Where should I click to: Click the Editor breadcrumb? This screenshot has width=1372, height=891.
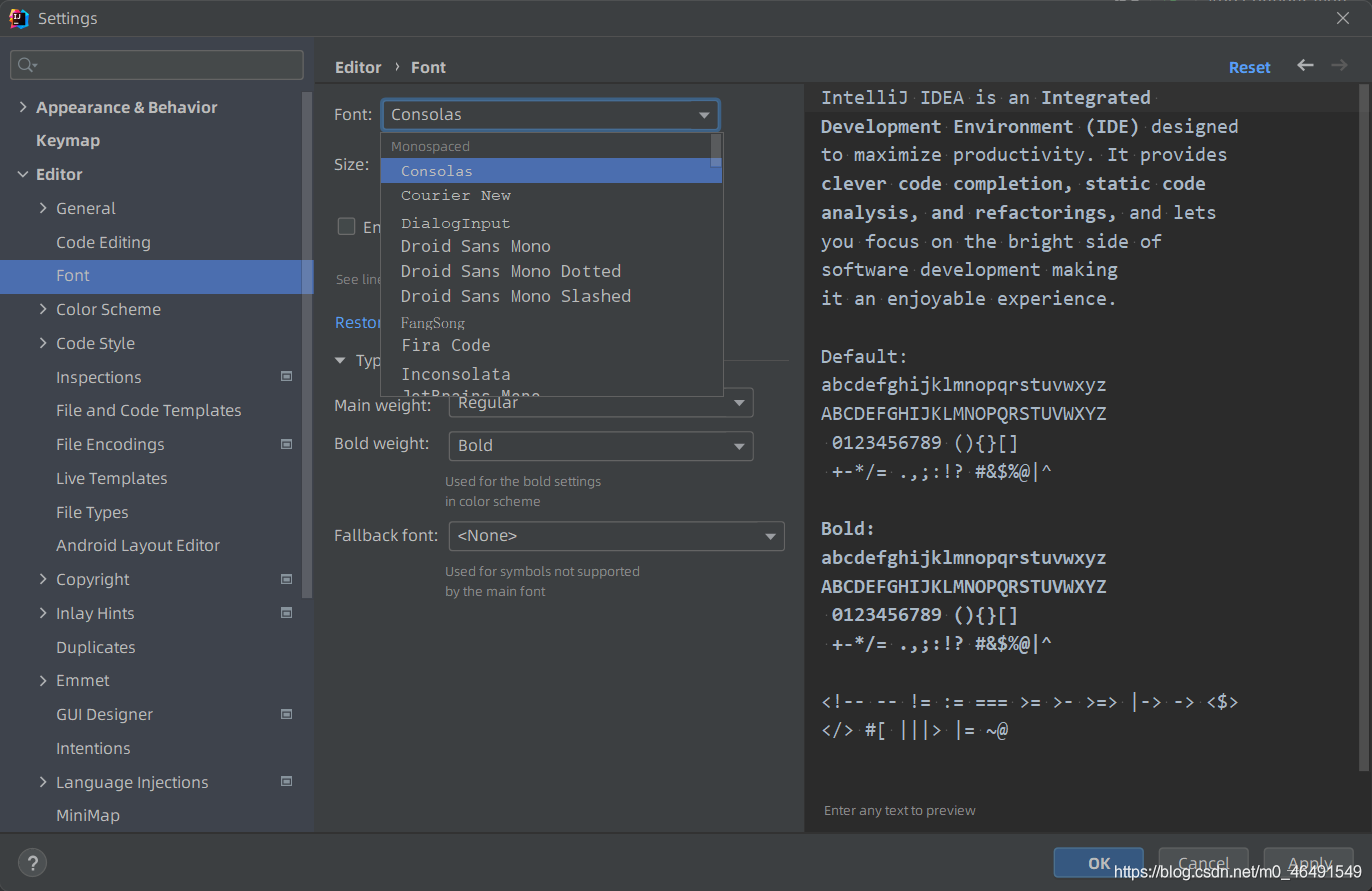pos(358,67)
